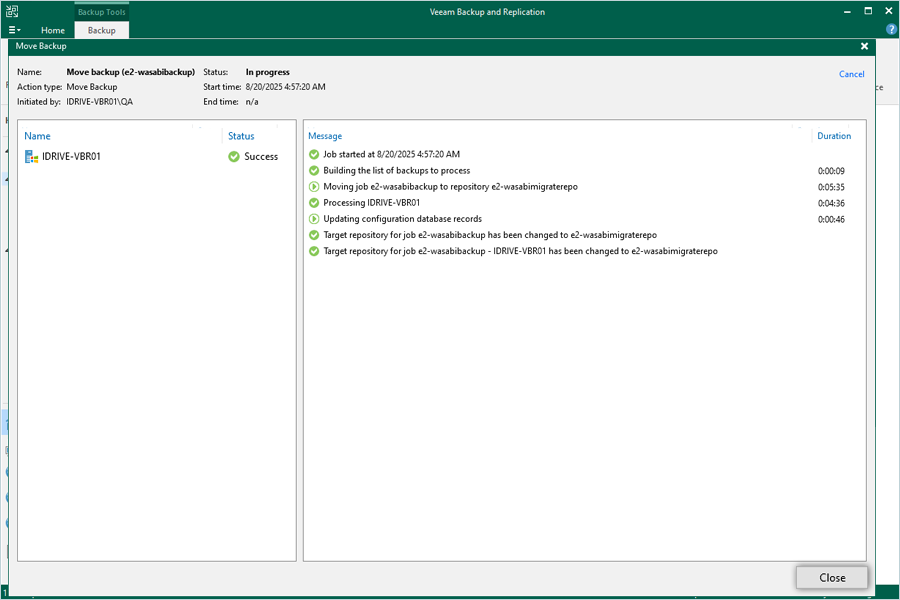Click the 0:00:09 duration value
Image resolution: width=900 pixels, height=600 pixels.
click(x=831, y=171)
